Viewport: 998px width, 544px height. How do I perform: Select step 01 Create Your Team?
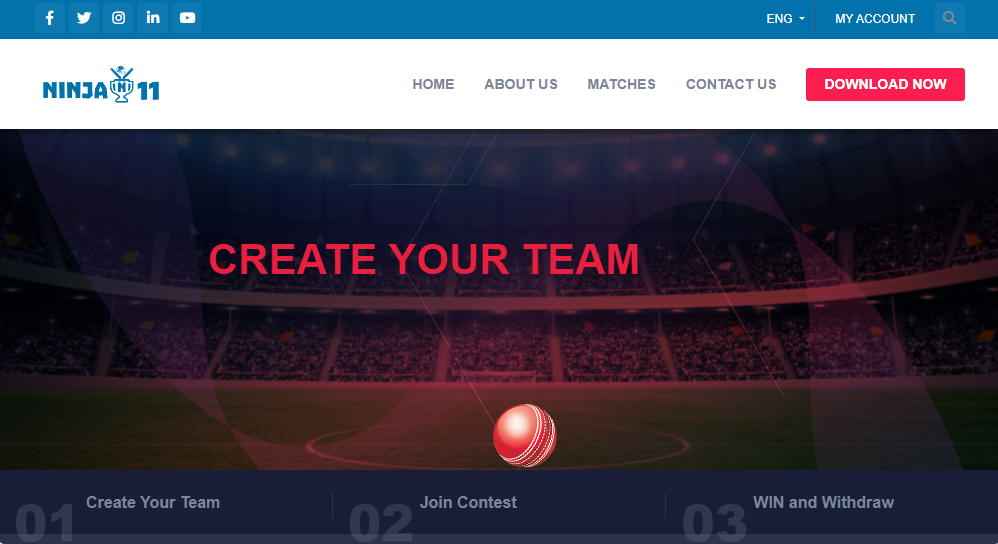click(x=153, y=503)
